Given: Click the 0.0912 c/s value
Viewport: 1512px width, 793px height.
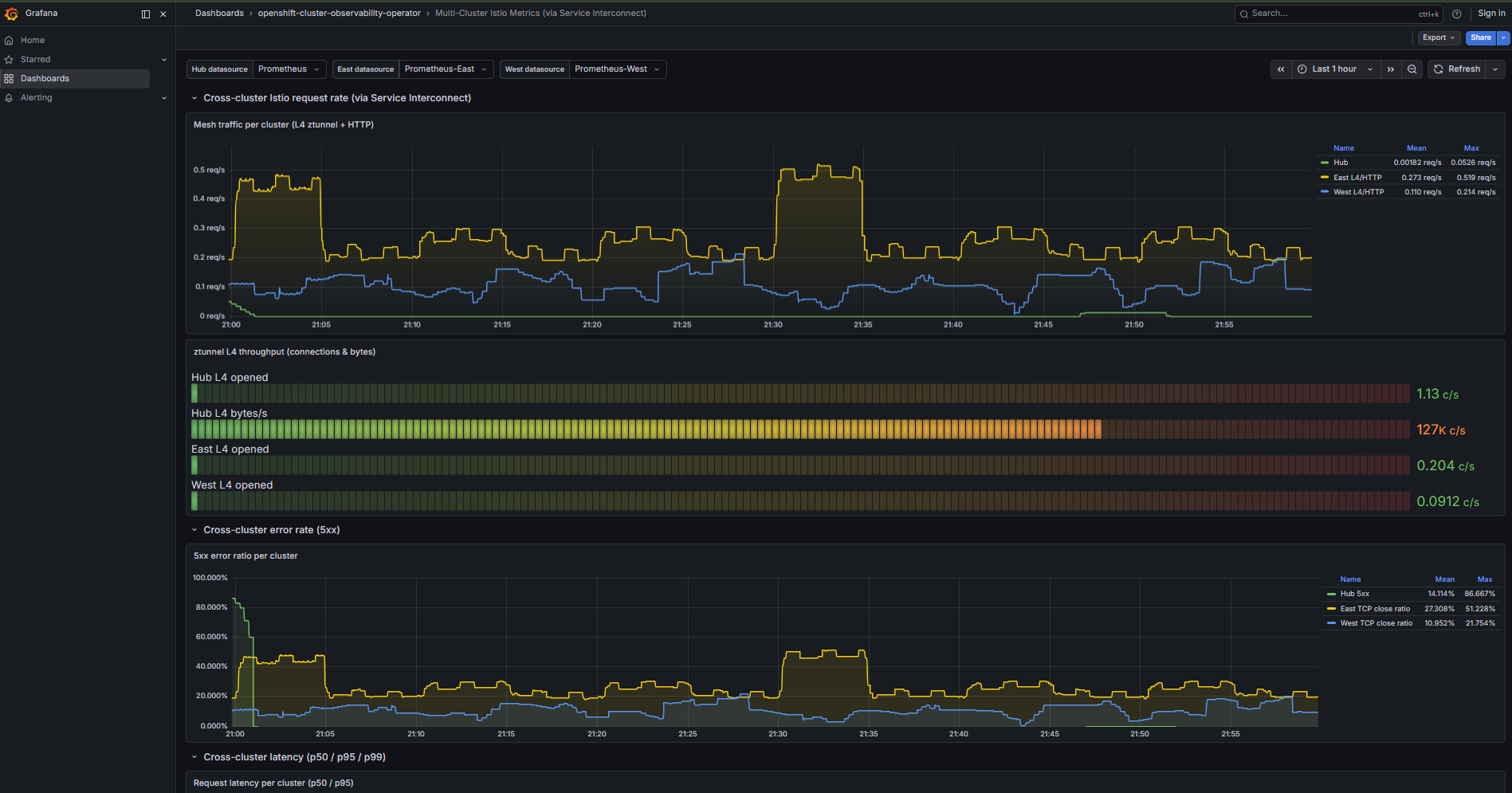Looking at the screenshot, I should [x=1447, y=501].
